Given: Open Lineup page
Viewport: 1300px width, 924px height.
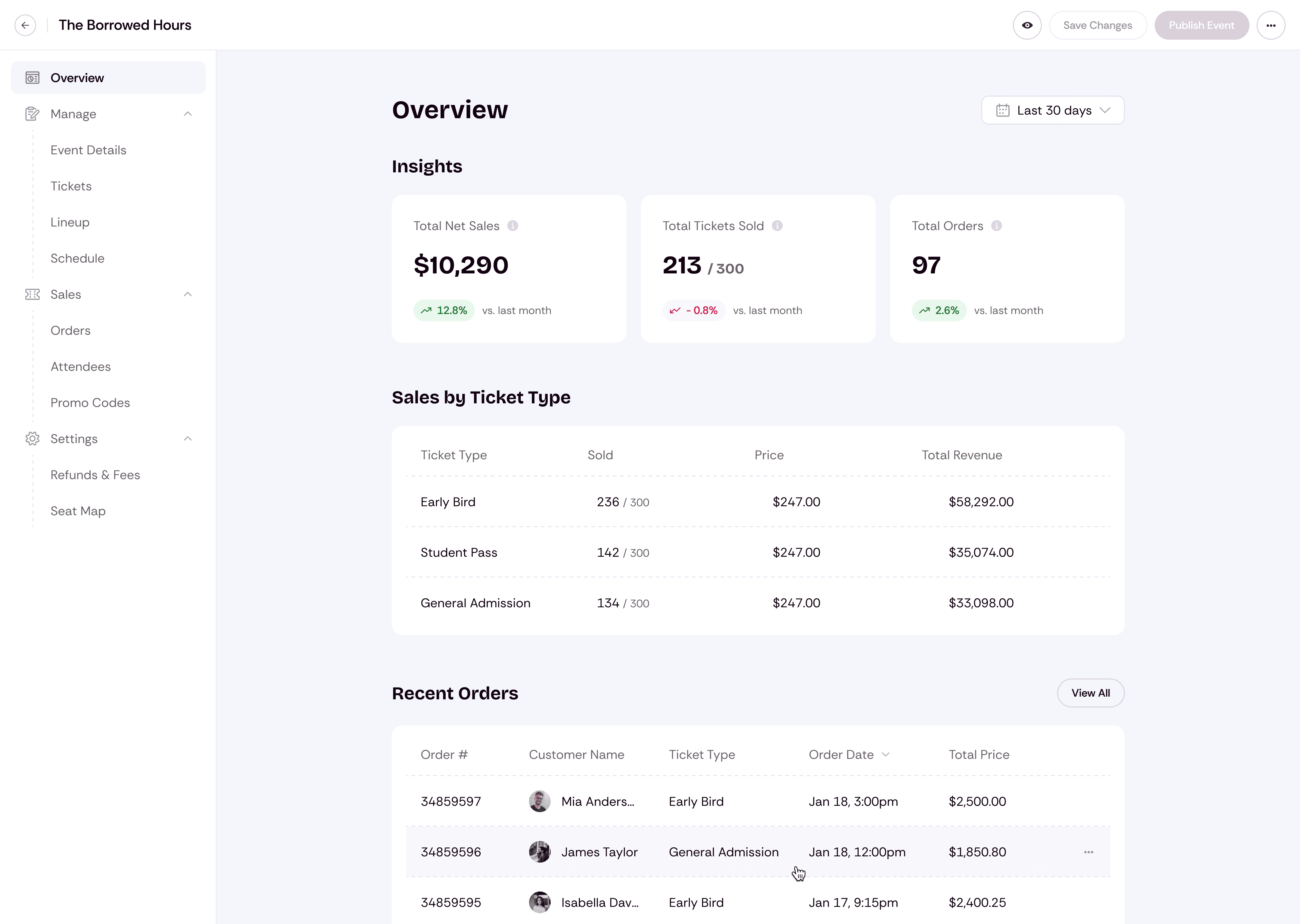Looking at the screenshot, I should click(70, 223).
